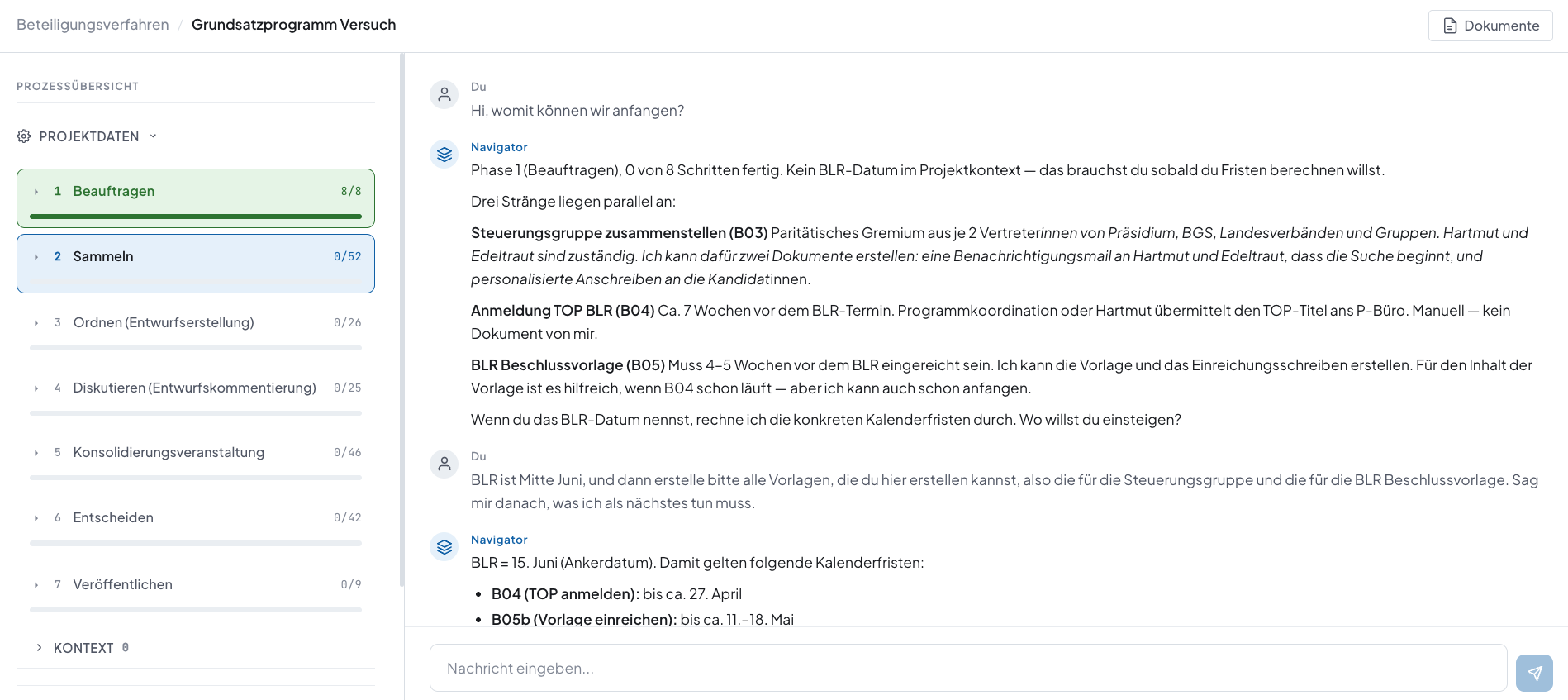
Task: Click 'BLR Beschlussvorlage (B05)' heading
Action: pyautogui.click(x=568, y=365)
